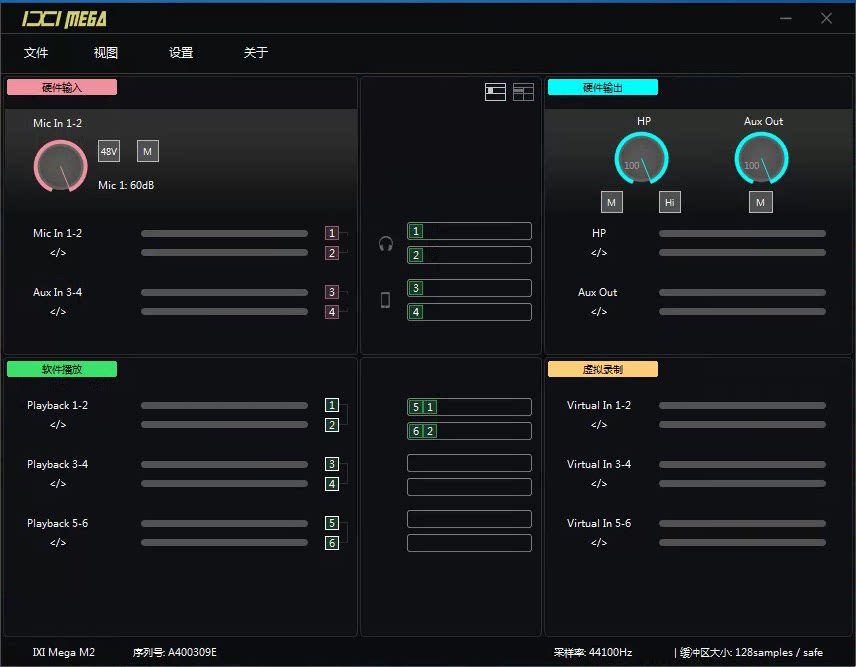Viewport: 856px width, 667px height.
Task: Click the orange 虚拟录制 section header
Action: (x=603, y=369)
